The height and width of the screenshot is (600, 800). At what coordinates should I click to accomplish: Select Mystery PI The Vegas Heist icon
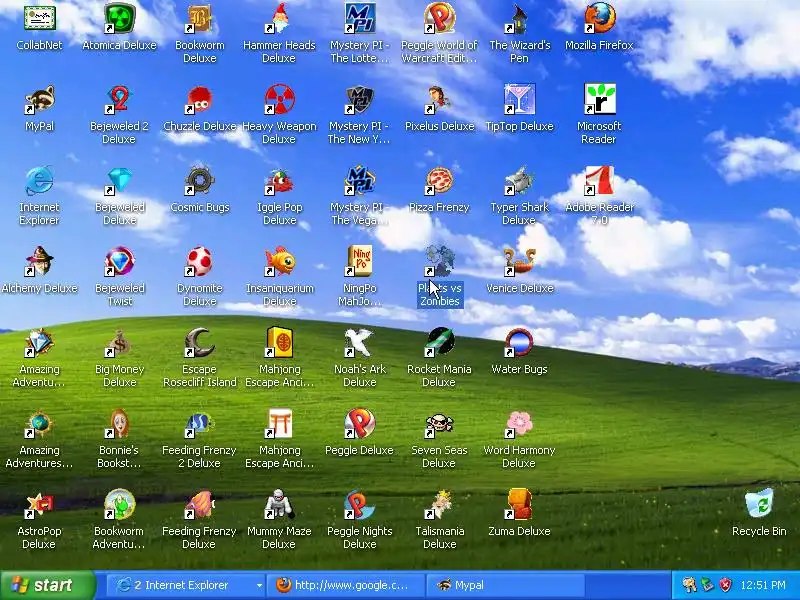(x=359, y=180)
